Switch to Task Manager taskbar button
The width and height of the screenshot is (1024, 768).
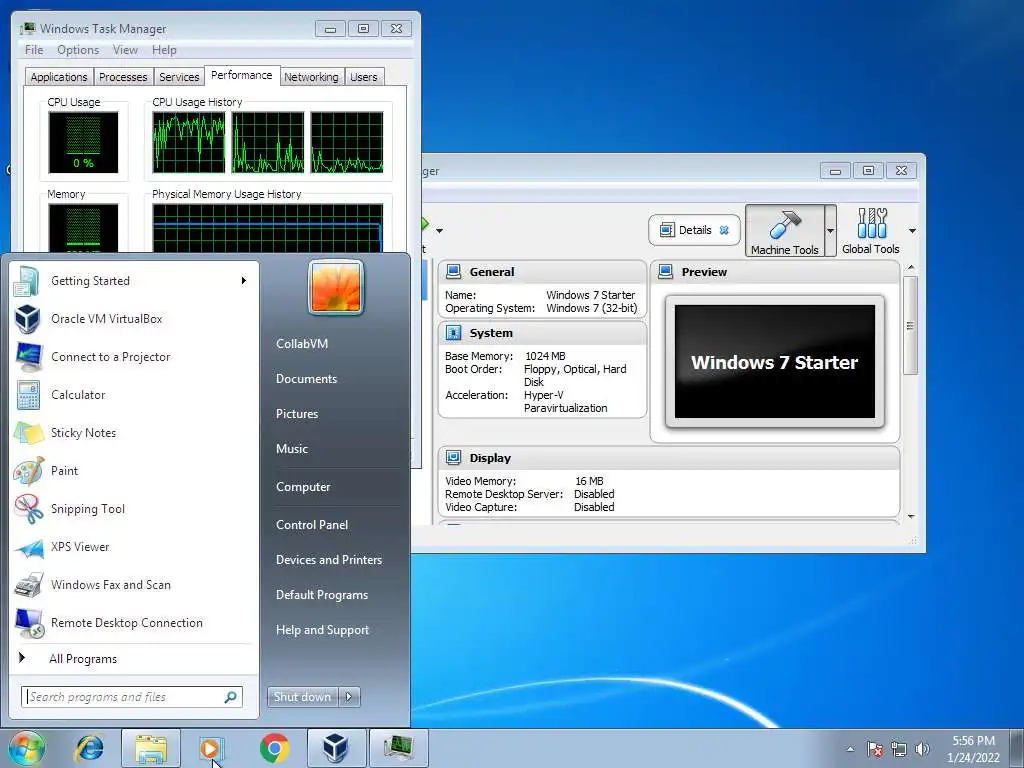click(398, 748)
